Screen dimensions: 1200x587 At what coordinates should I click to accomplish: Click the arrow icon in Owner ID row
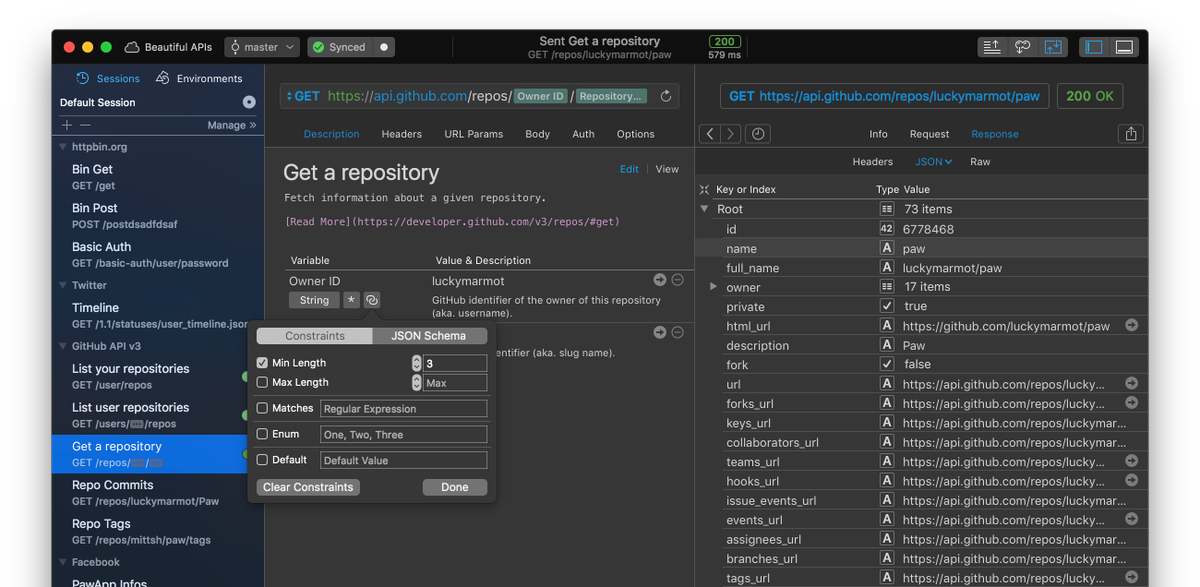click(x=660, y=280)
